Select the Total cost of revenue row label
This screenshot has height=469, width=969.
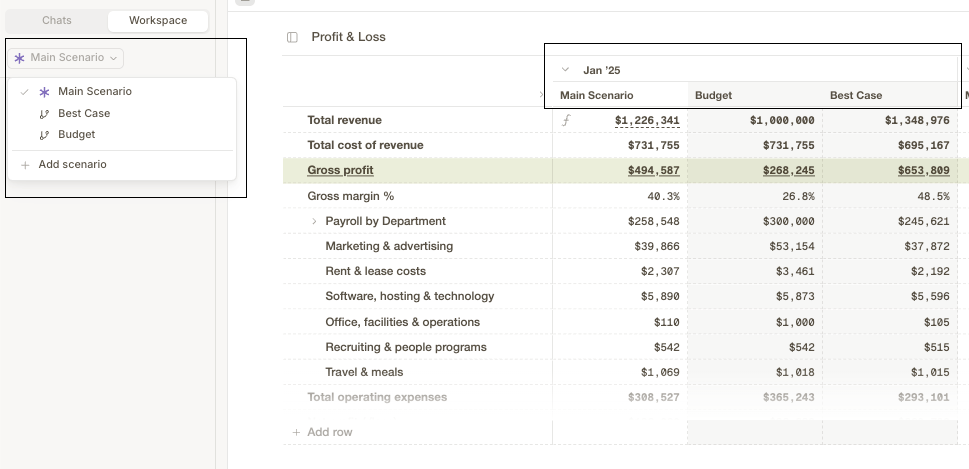point(365,145)
